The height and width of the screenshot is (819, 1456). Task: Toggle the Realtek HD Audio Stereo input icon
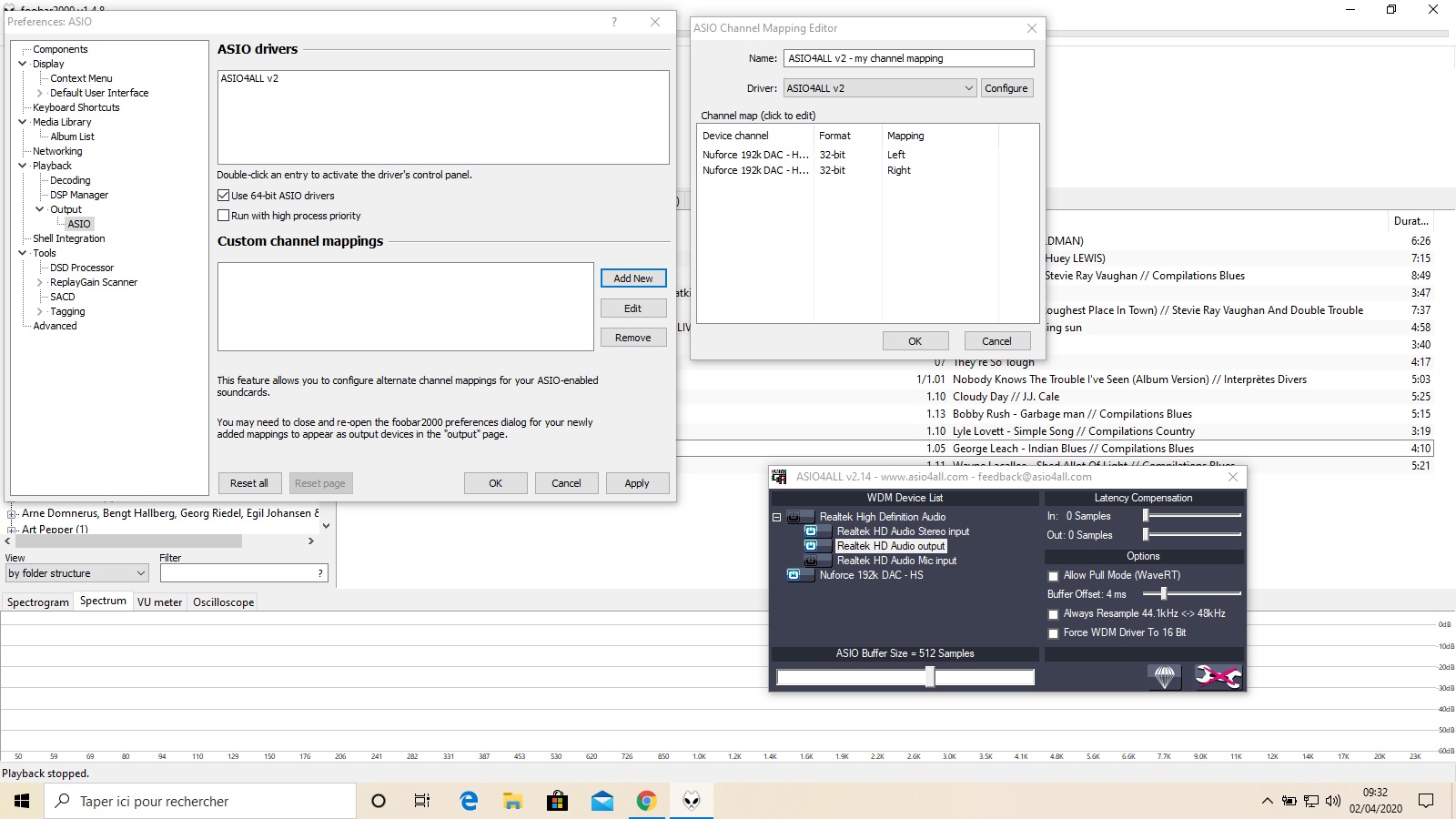tap(811, 531)
